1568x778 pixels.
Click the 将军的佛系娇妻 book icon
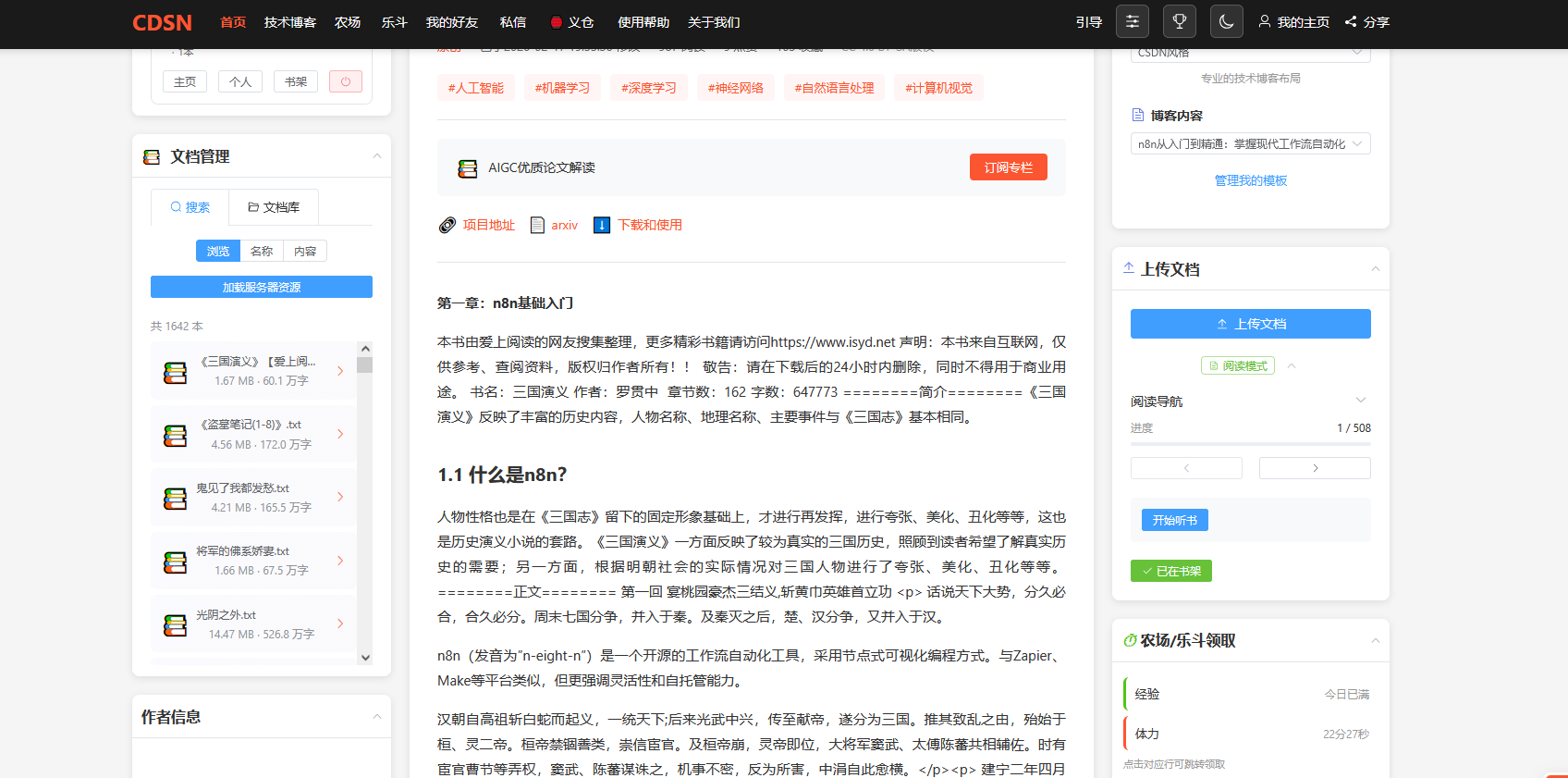[175, 562]
